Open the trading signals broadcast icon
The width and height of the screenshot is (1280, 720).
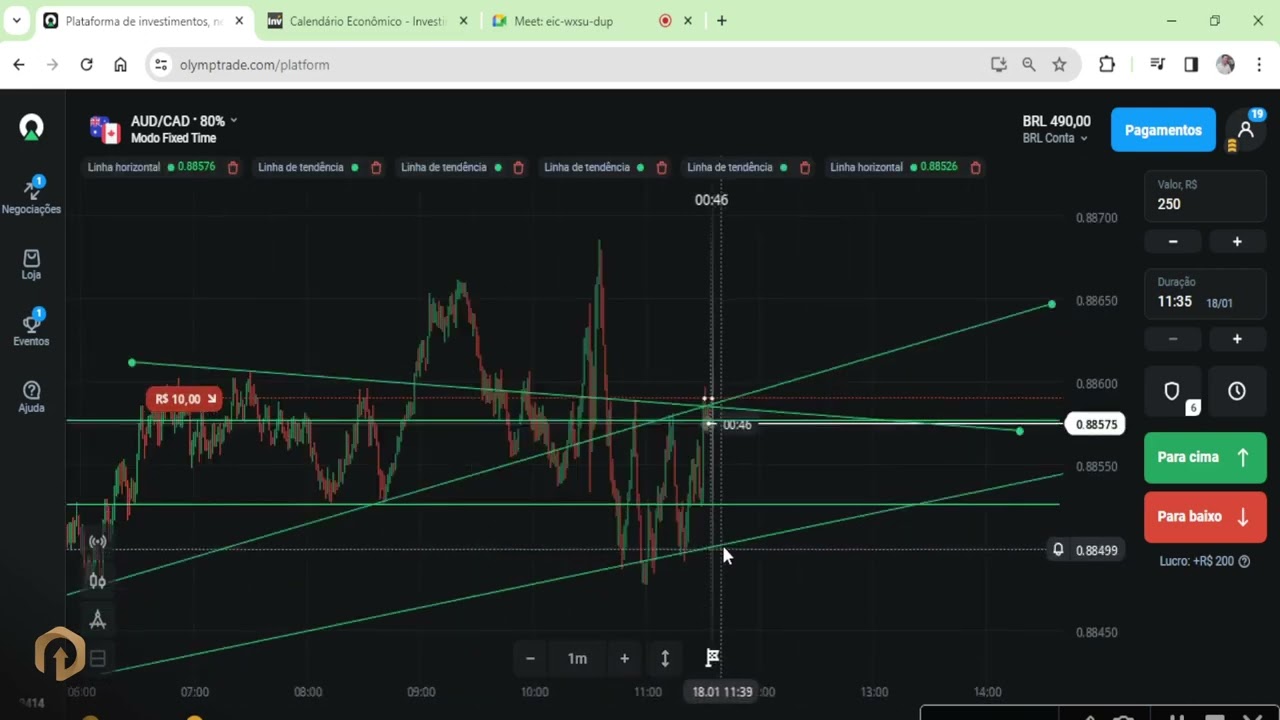click(x=97, y=542)
